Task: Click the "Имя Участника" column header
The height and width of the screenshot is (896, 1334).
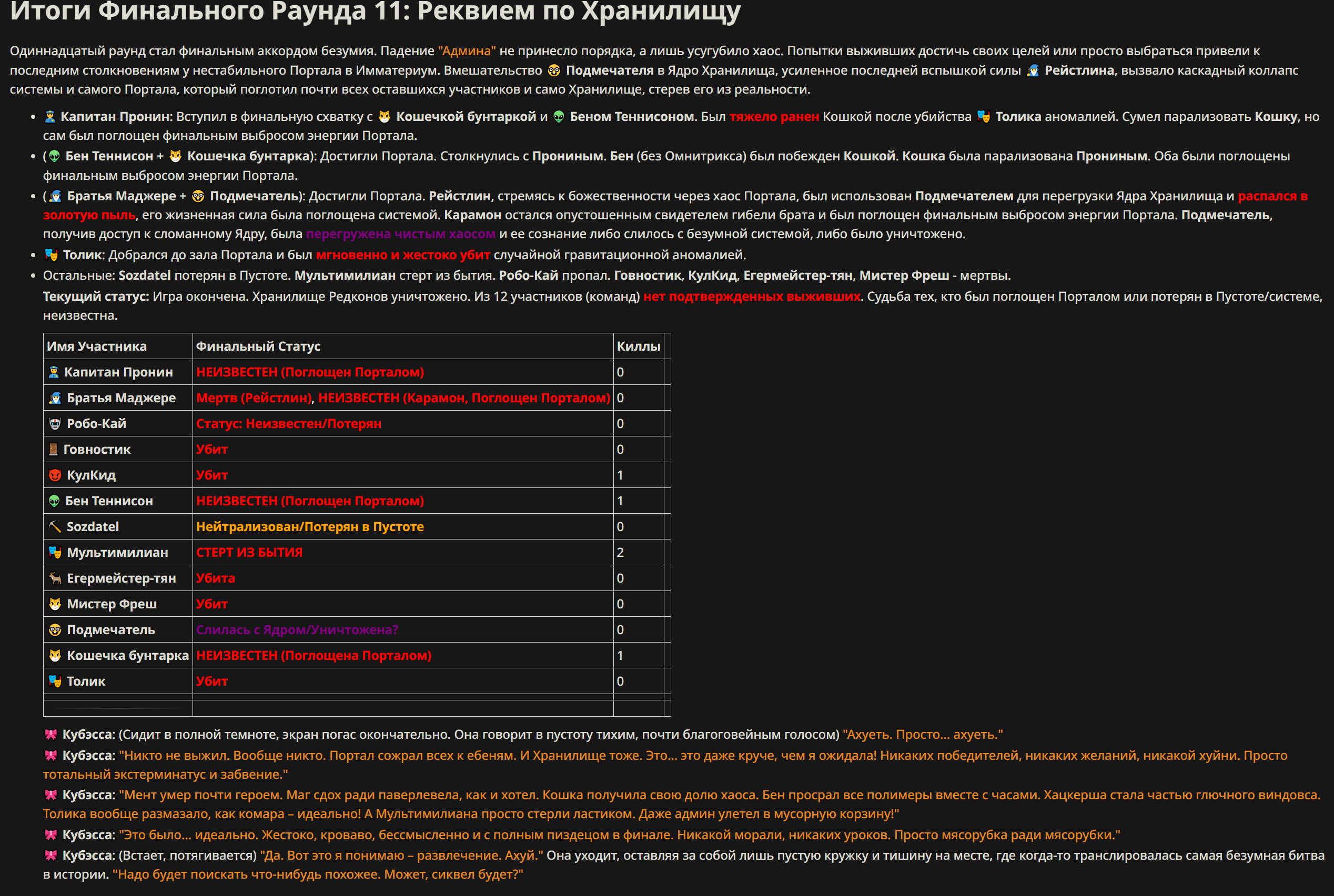Action: pyautogui.click(x=97, y=347)
